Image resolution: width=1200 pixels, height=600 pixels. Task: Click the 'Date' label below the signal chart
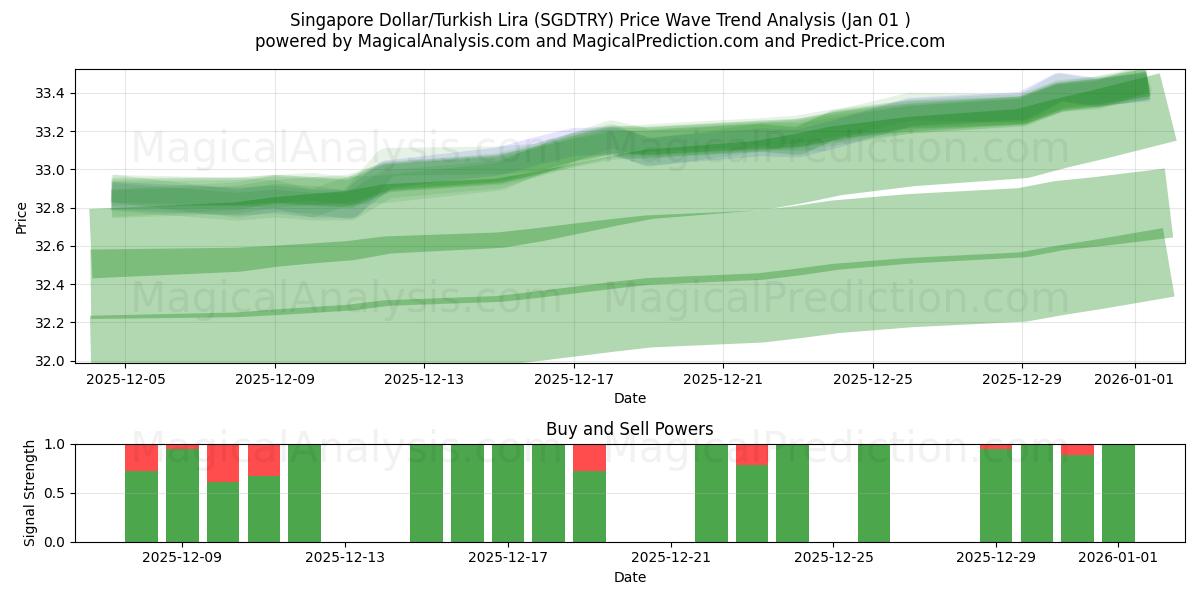(629, 577)
